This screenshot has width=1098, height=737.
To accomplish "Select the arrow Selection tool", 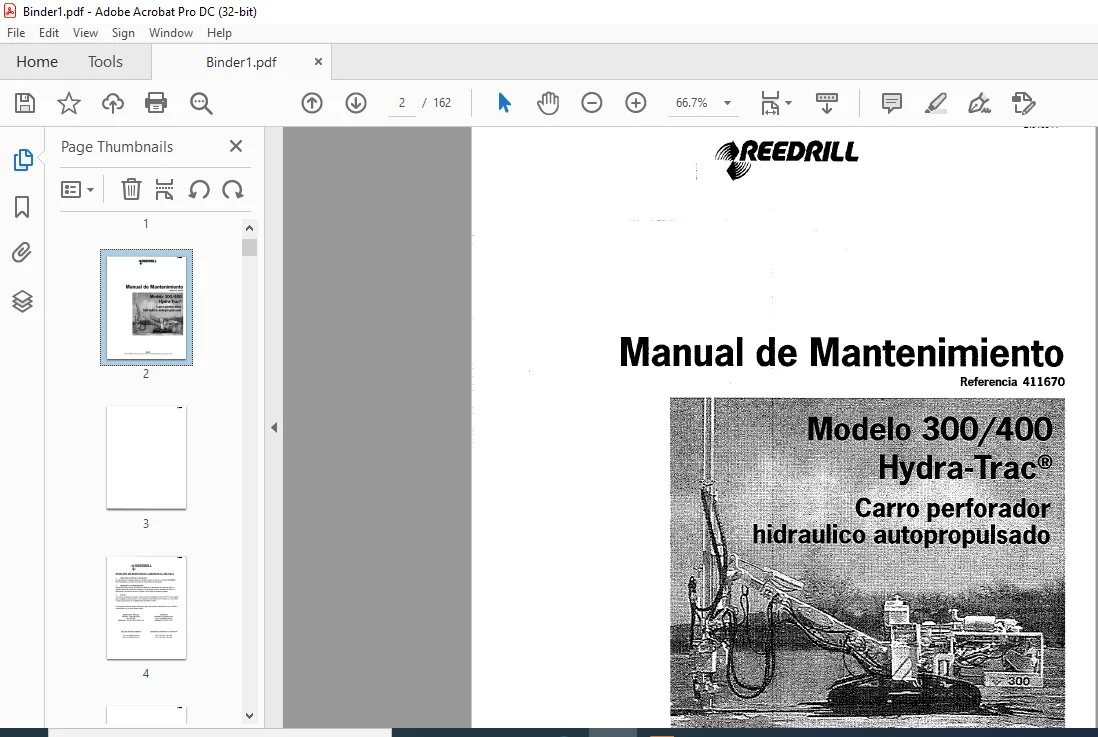I will [504, 103].
